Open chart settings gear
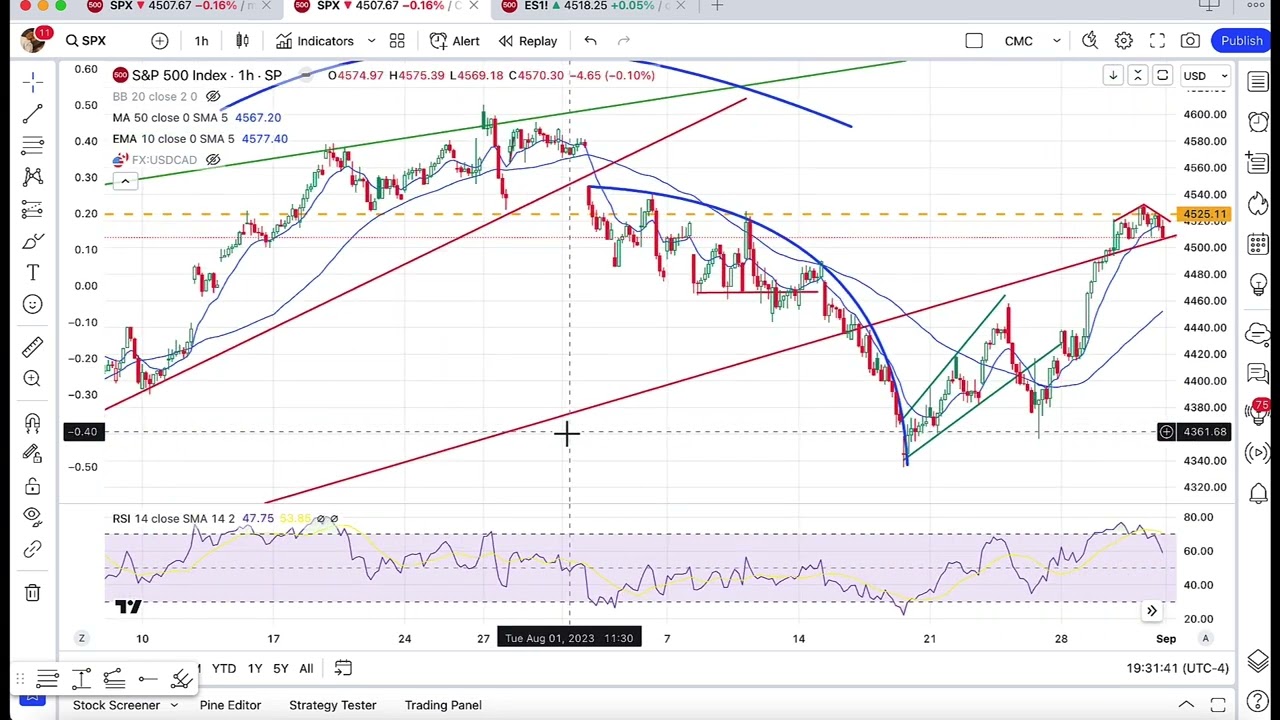The image size is (1280, 720). coord(1124,41)
